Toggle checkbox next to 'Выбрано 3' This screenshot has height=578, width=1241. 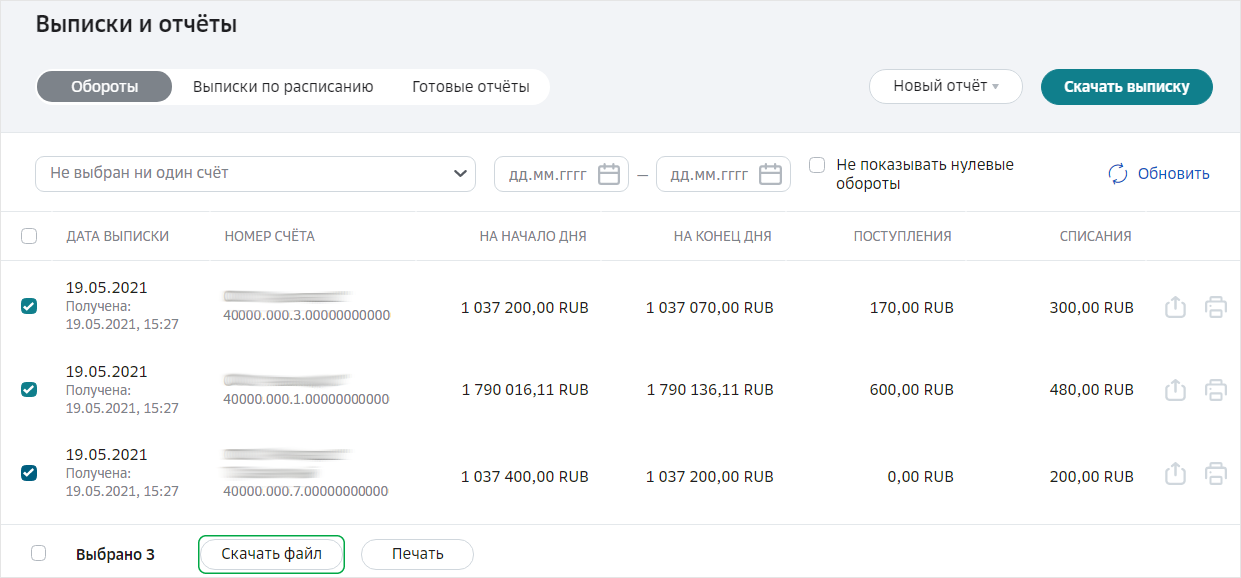38,553
